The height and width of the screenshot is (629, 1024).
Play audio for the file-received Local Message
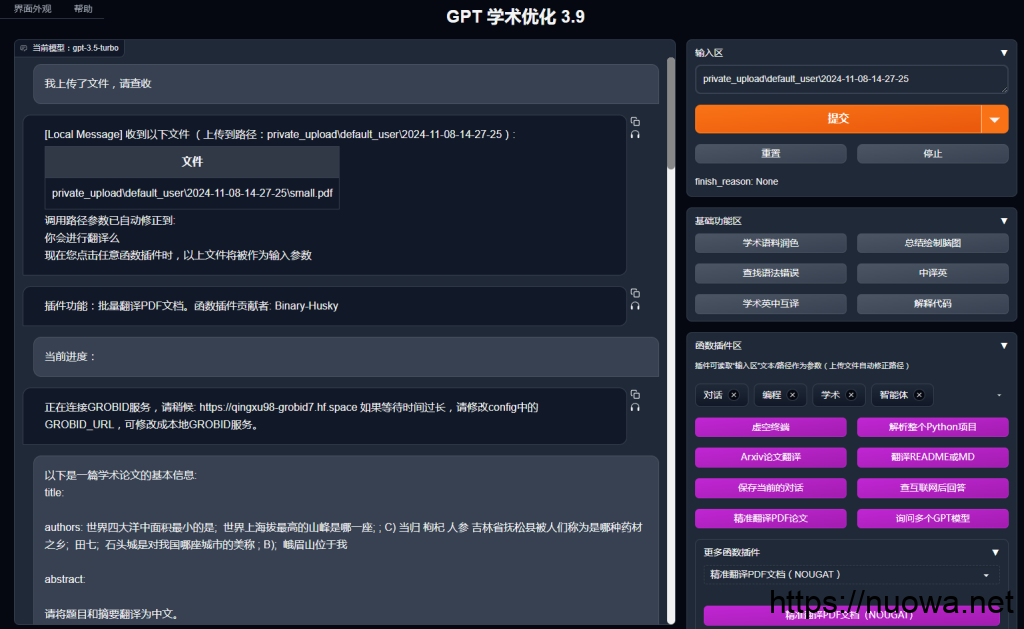635,134
